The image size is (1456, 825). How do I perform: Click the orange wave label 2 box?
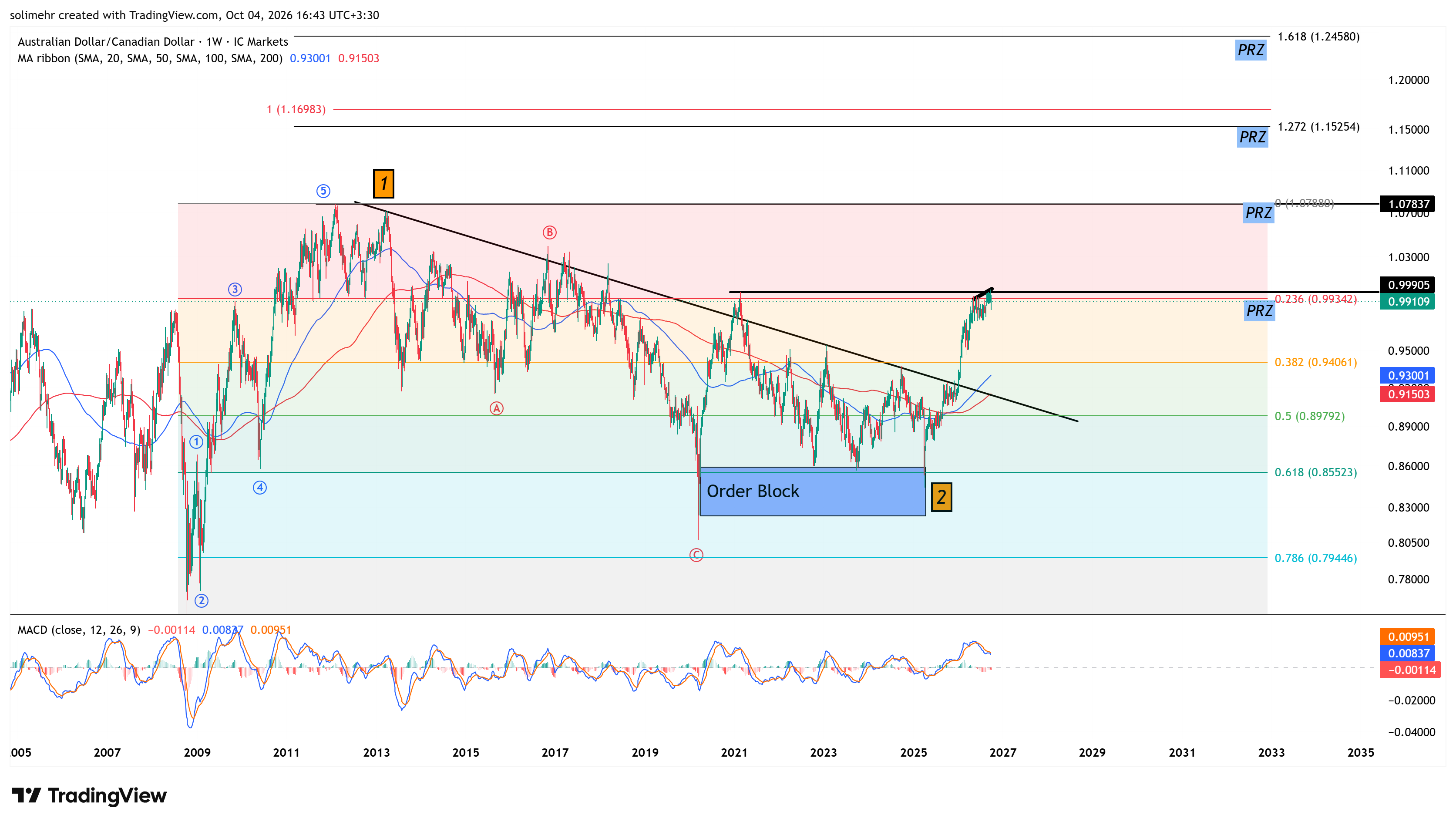tap(941, 497)
